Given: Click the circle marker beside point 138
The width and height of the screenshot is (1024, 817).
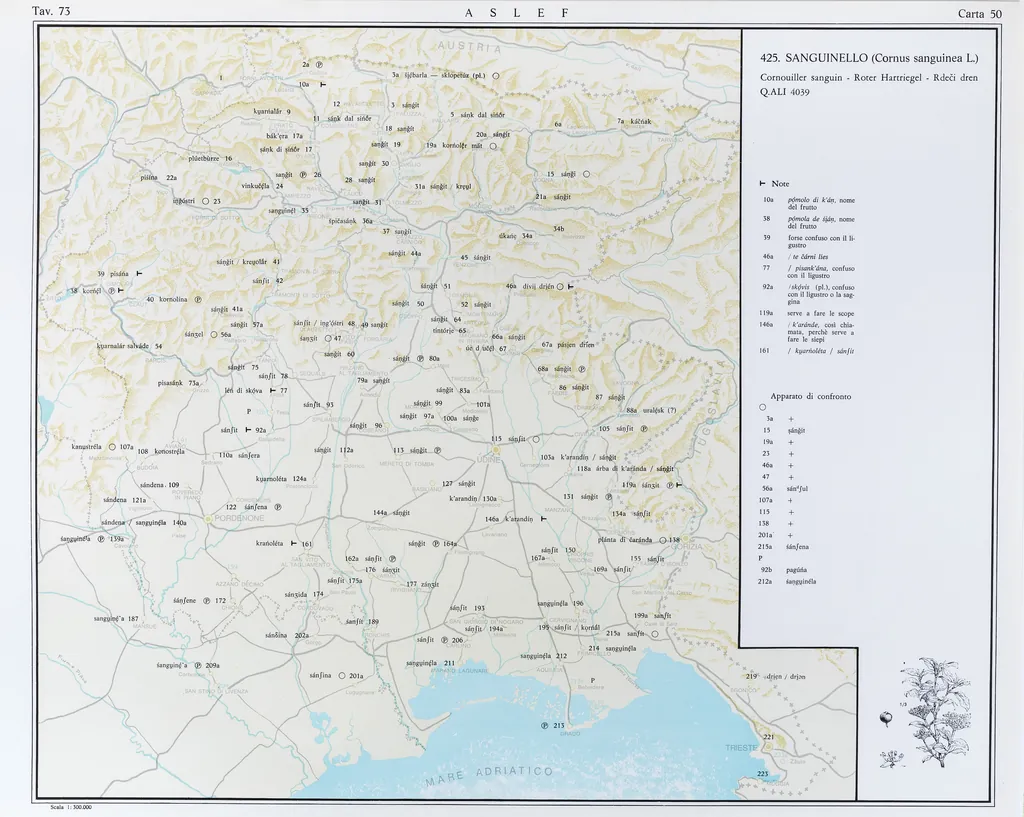Looking at the screenshot, I should click(x=662, y=540).
